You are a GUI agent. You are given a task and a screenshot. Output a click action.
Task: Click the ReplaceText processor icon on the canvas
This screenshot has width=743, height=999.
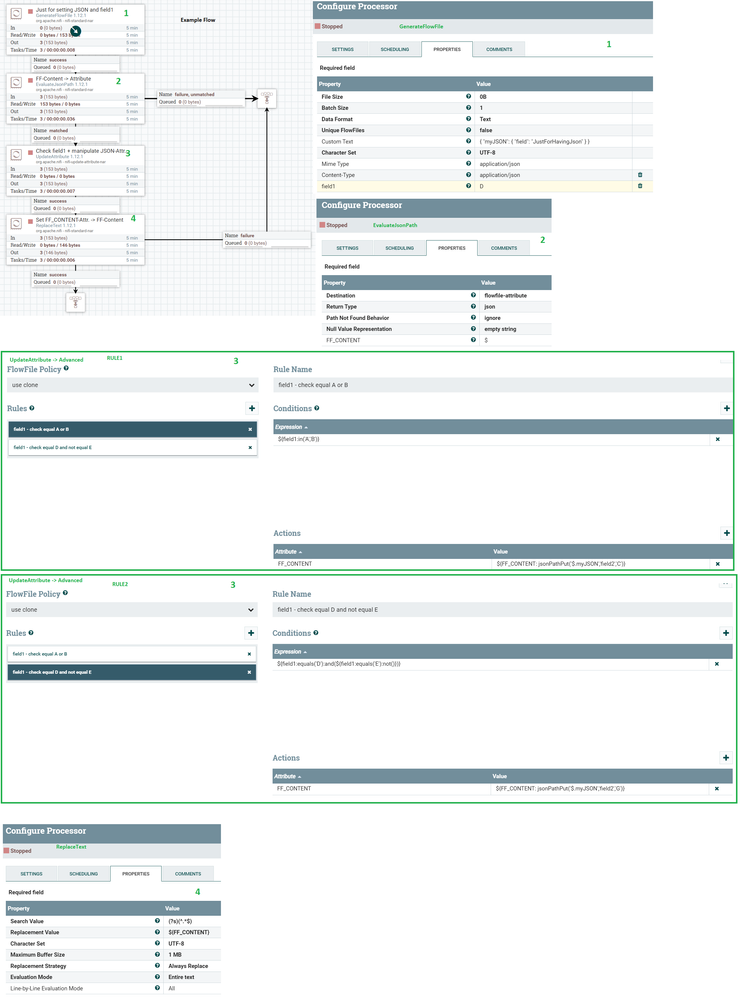(x=17, y=223)
